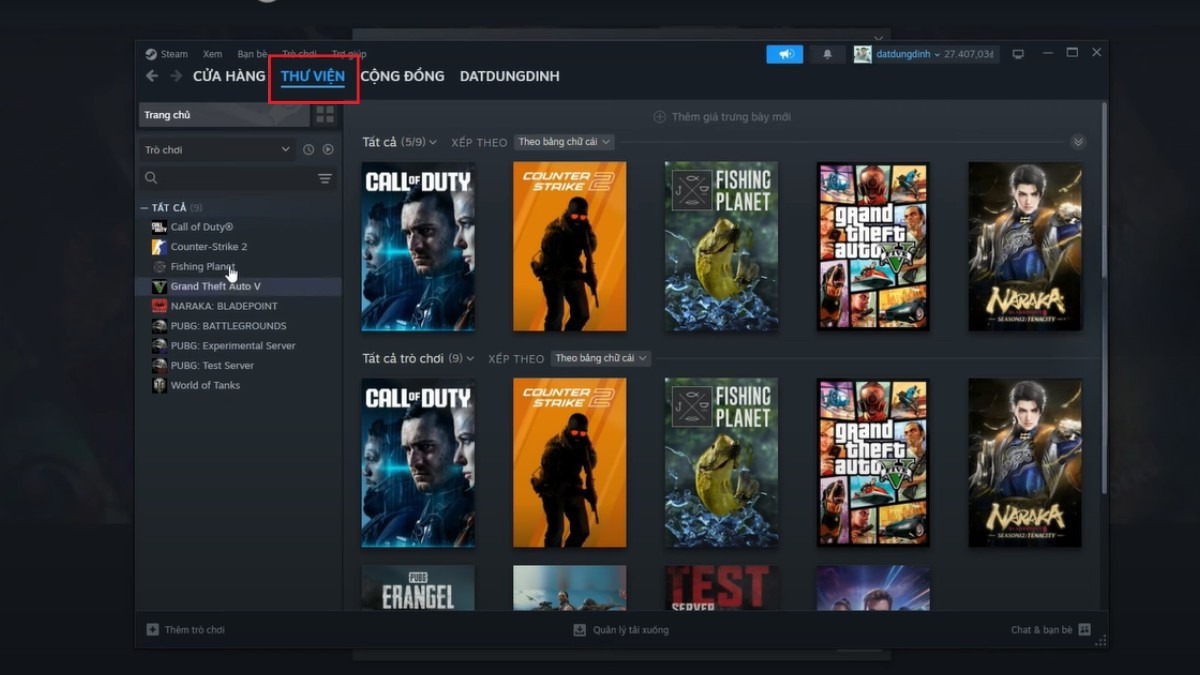Open the Xem menu
This screenshot has height=675, width=1200.
pos(212,54)
